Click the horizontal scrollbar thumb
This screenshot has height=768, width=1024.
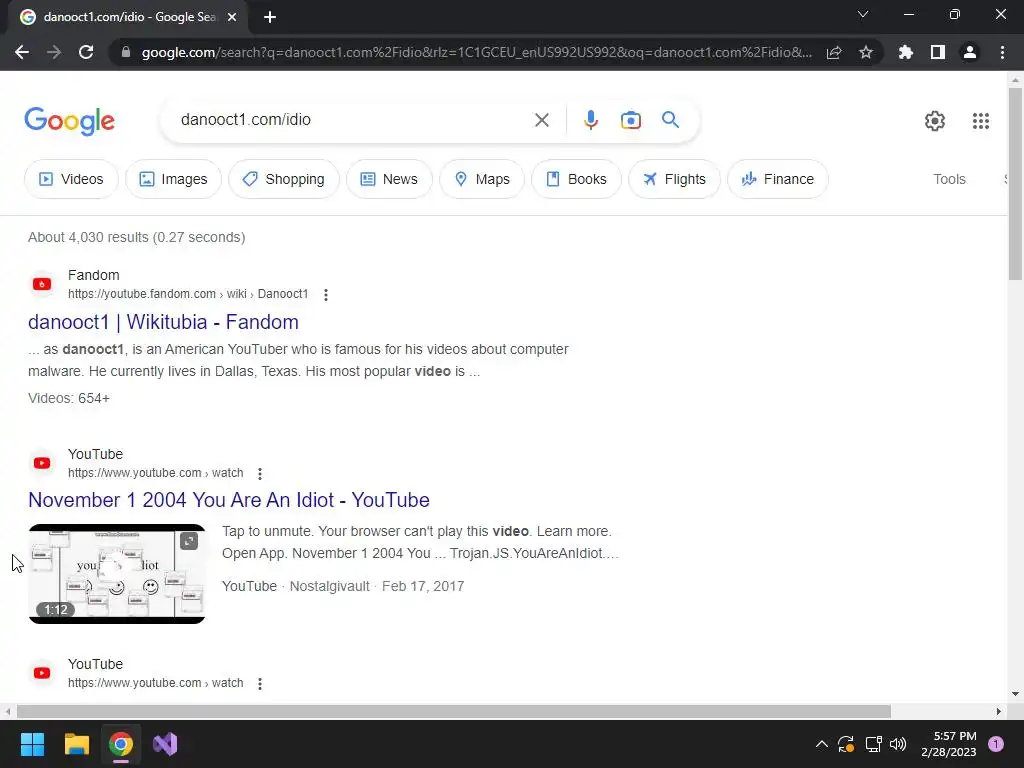(x=454, y=711)
